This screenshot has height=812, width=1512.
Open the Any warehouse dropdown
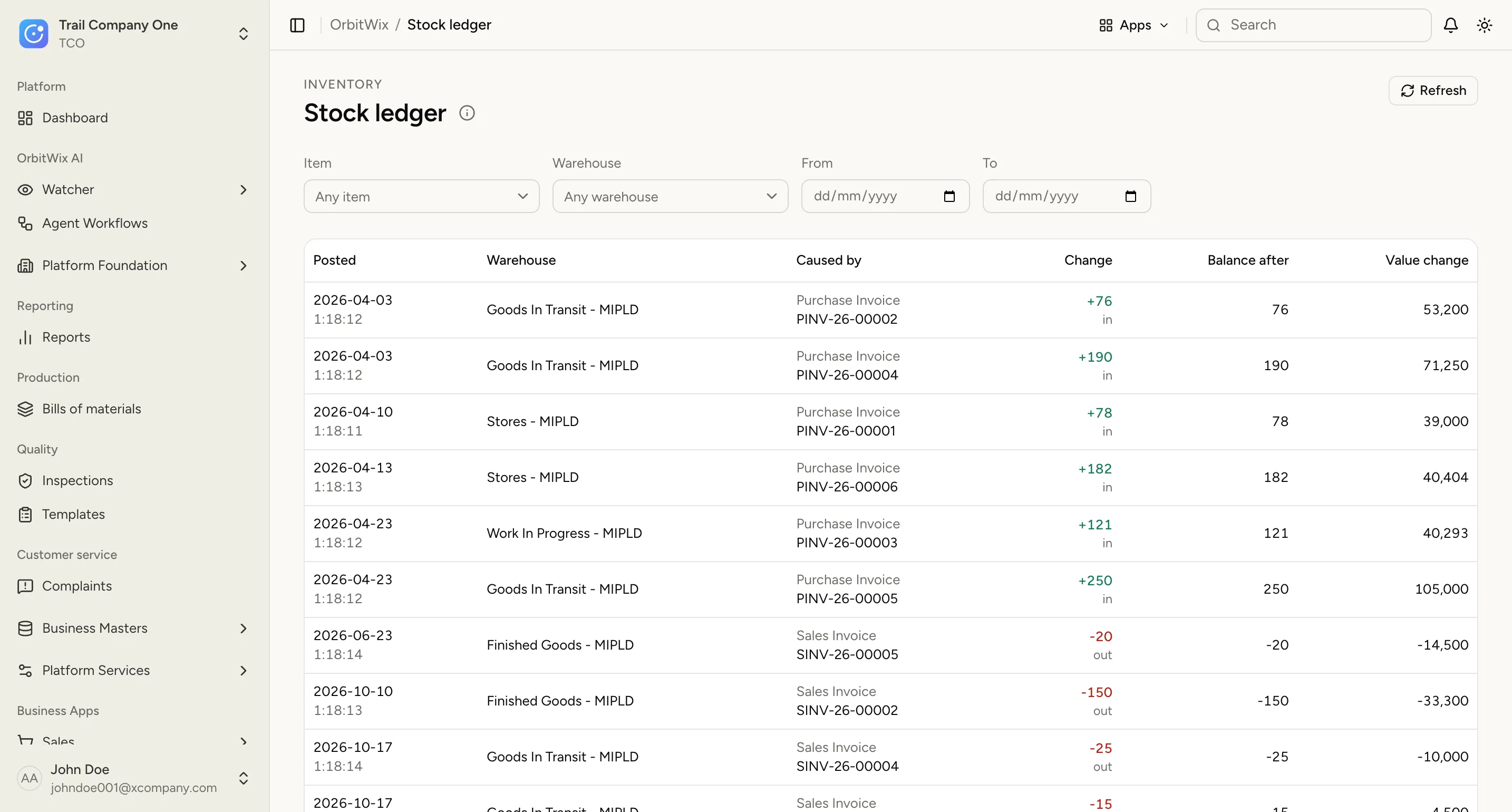[x=670, y=196]
